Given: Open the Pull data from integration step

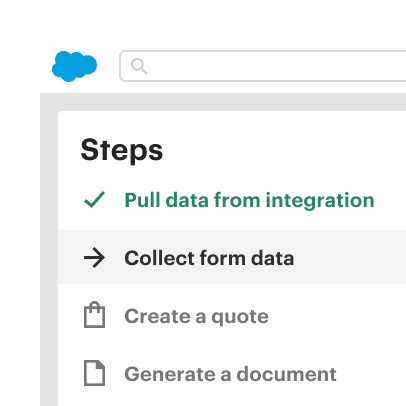Looking at the screenshot, I should (x=249, y=200).
